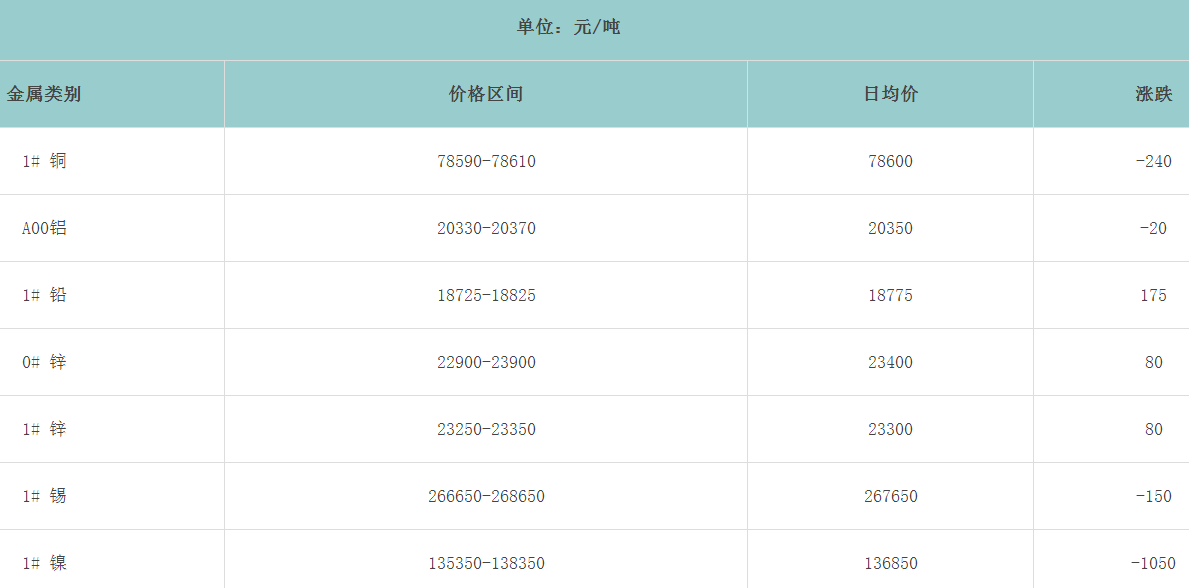1189x588 pixels.
Task: Select the daily average price 23400
Action: click(890, 362)
